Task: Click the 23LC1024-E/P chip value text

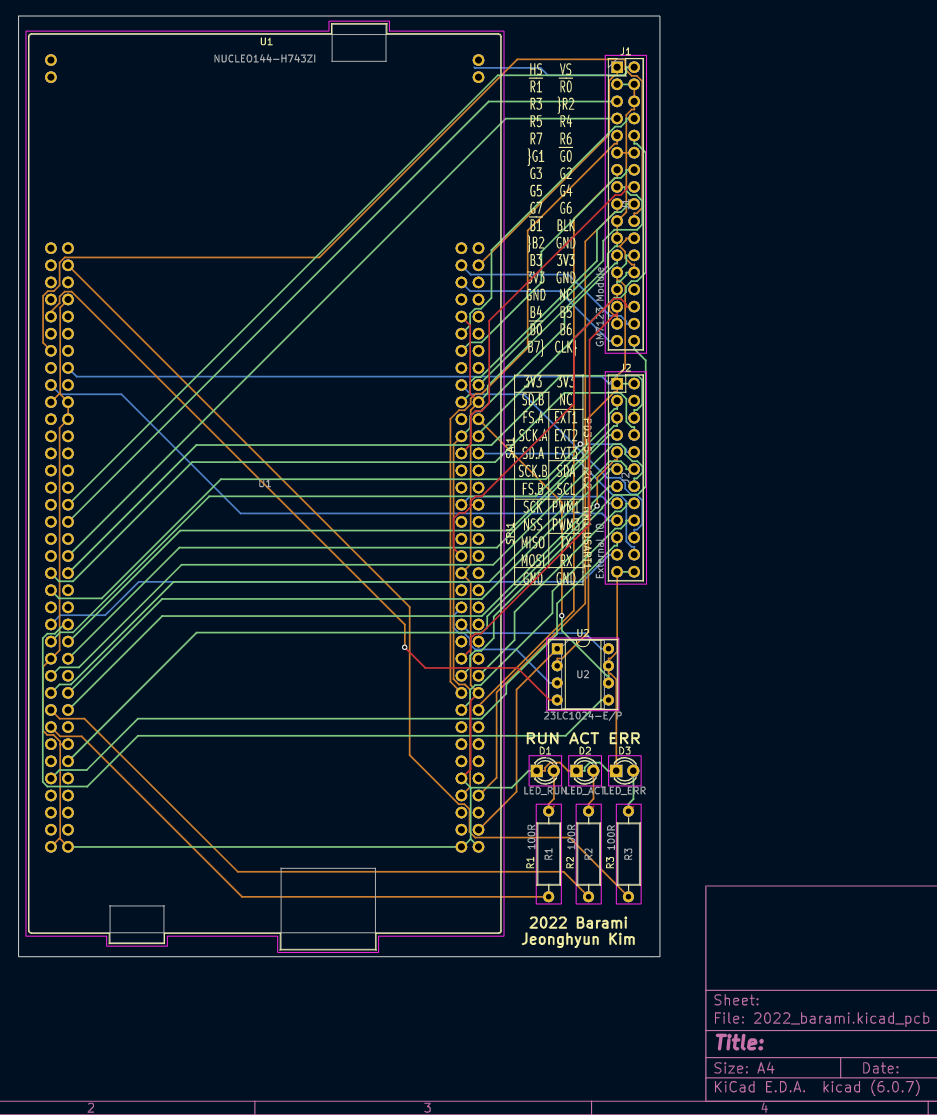Action: 582,716
